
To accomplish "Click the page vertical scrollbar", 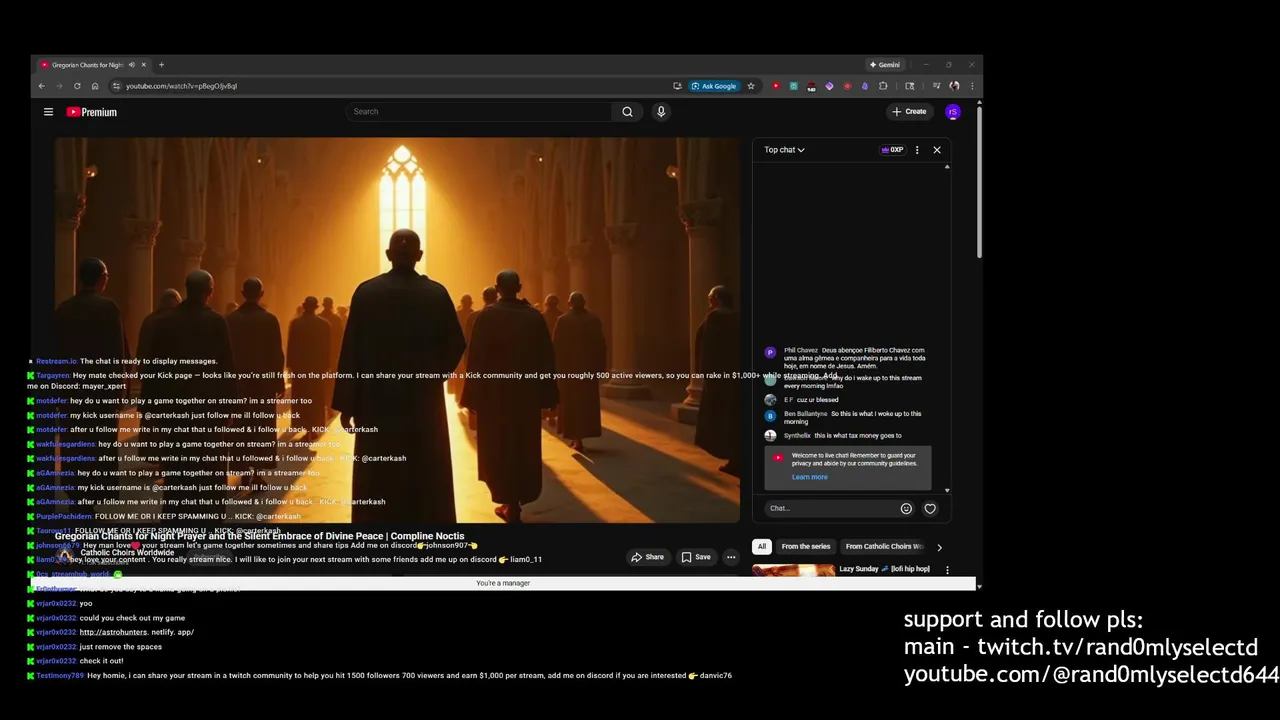I will (979, 180).
